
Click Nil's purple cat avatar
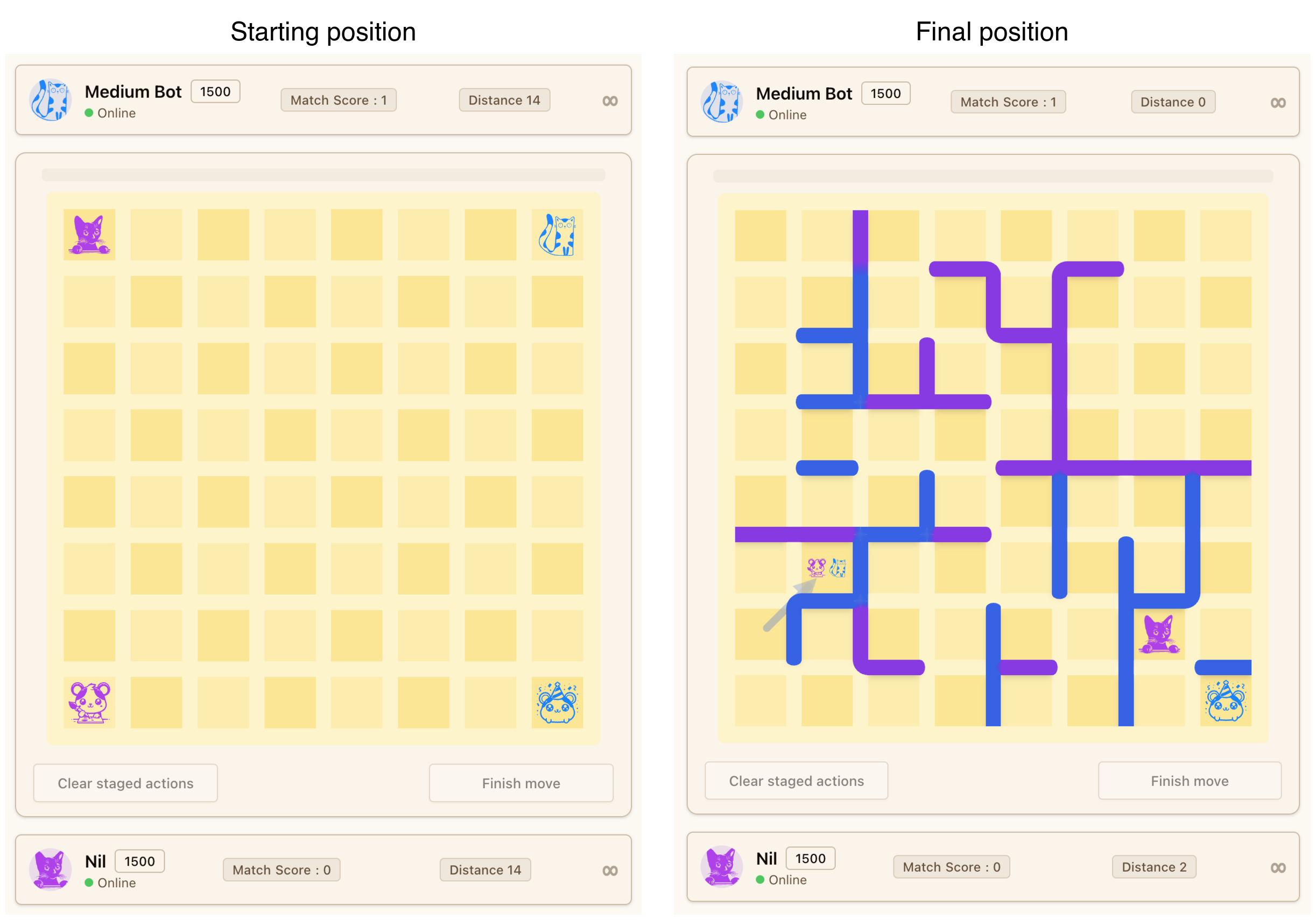(51, 868)
